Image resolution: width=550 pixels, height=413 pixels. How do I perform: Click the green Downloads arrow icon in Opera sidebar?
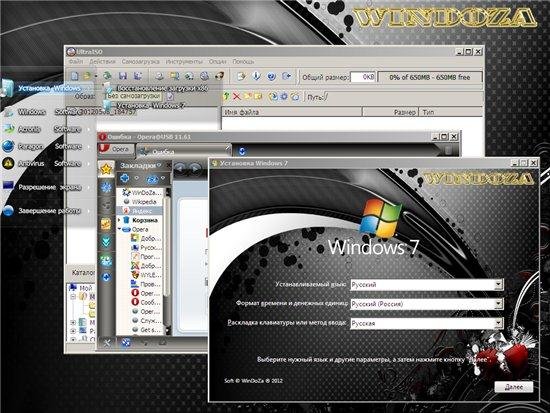coord(106,241)
